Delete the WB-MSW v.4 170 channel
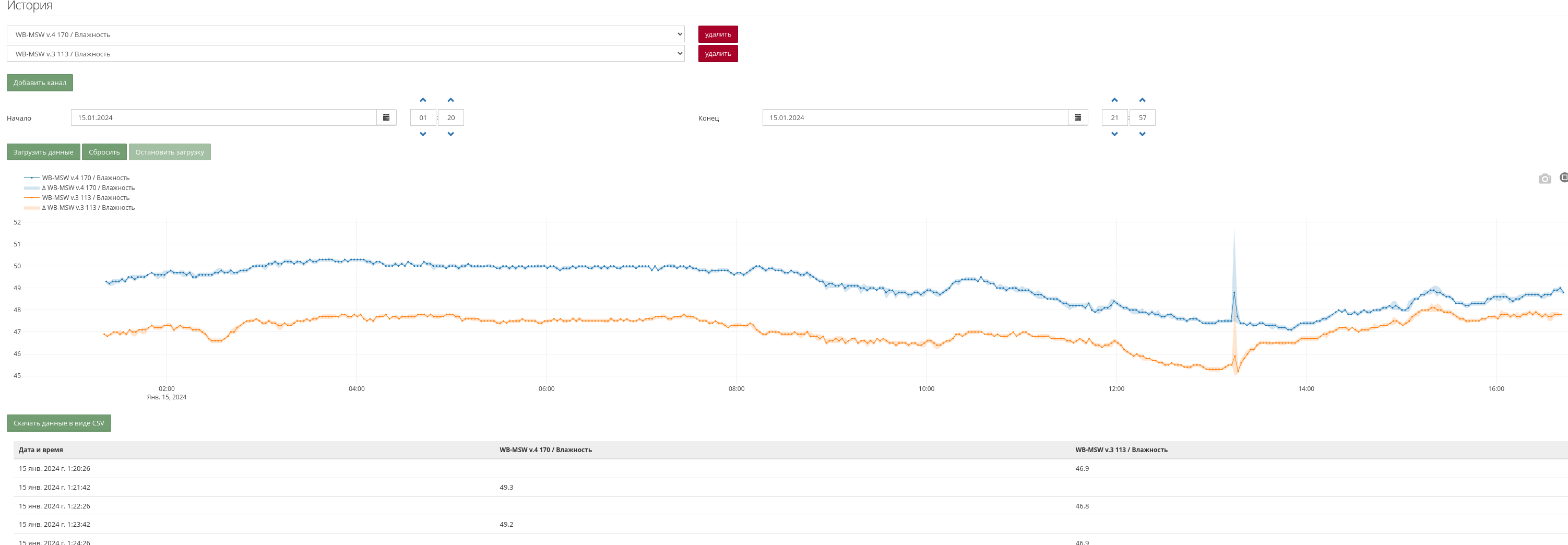1568x545 pixels. tap(718, 34)
